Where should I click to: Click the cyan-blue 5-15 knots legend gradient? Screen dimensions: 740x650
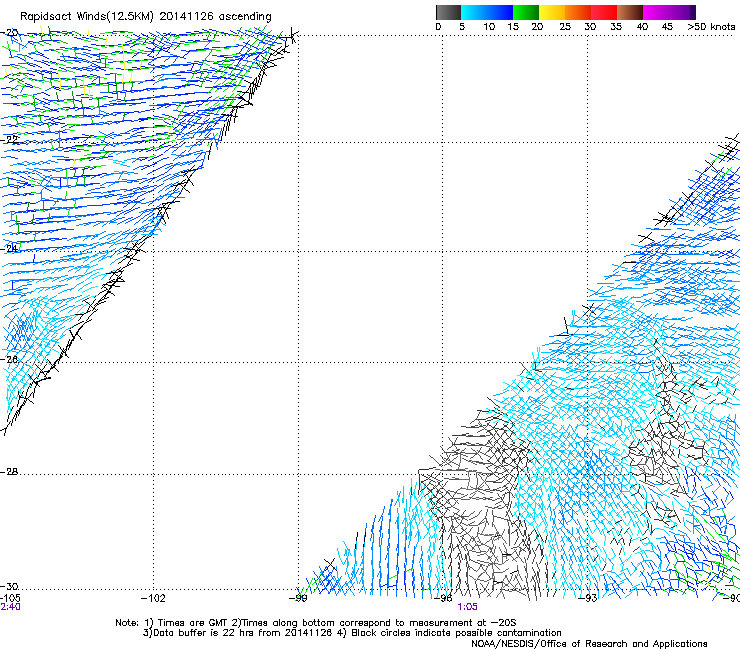point(487,12)
